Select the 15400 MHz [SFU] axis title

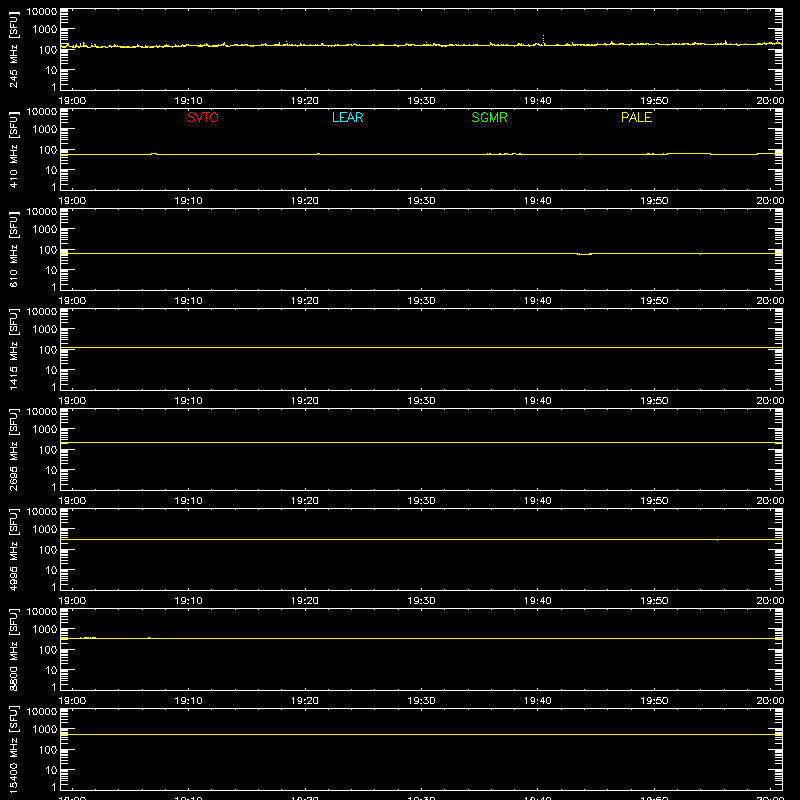[x=14, y=749]
